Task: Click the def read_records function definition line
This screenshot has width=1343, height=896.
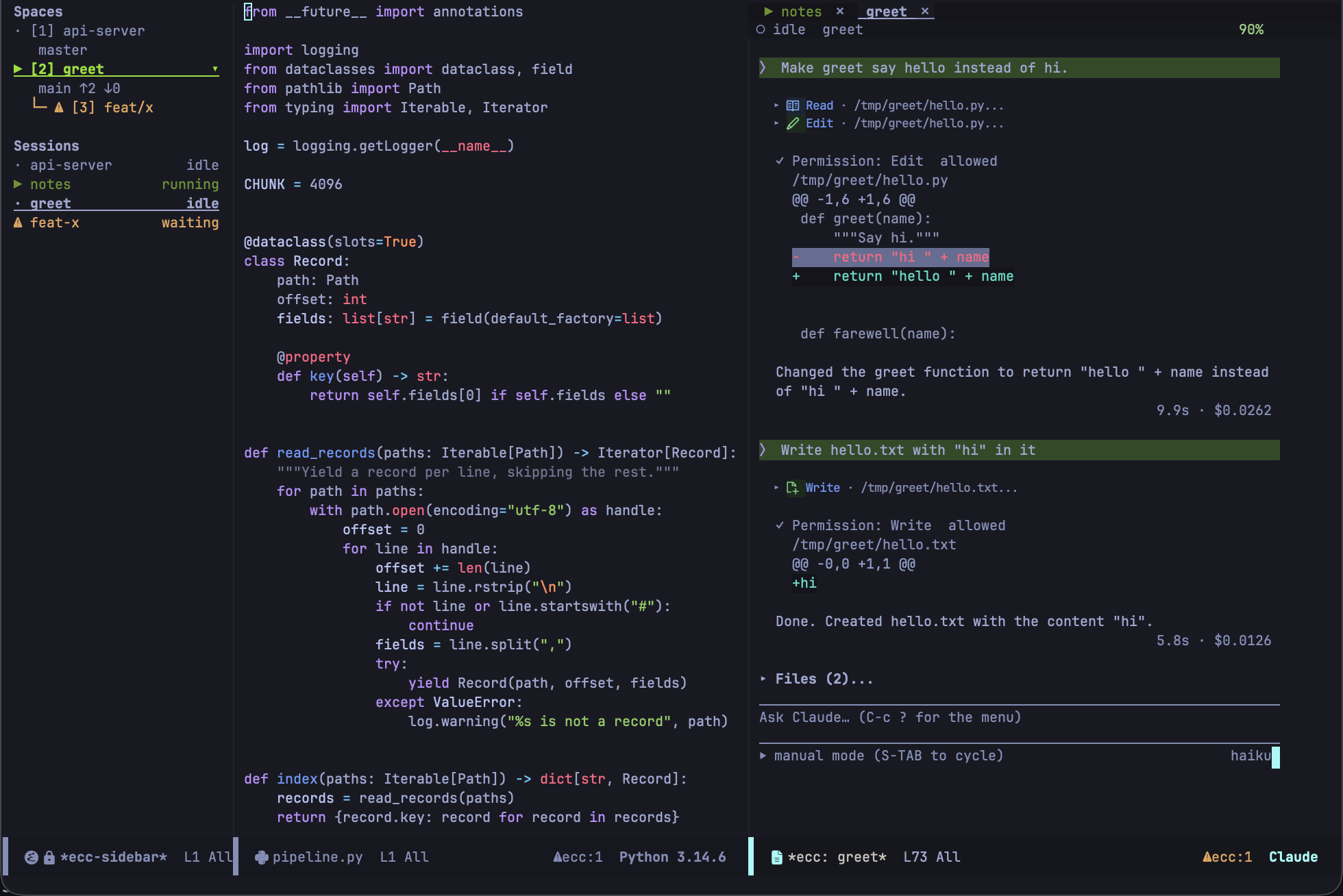Action: pyautogui.click(x=491, y=453)
